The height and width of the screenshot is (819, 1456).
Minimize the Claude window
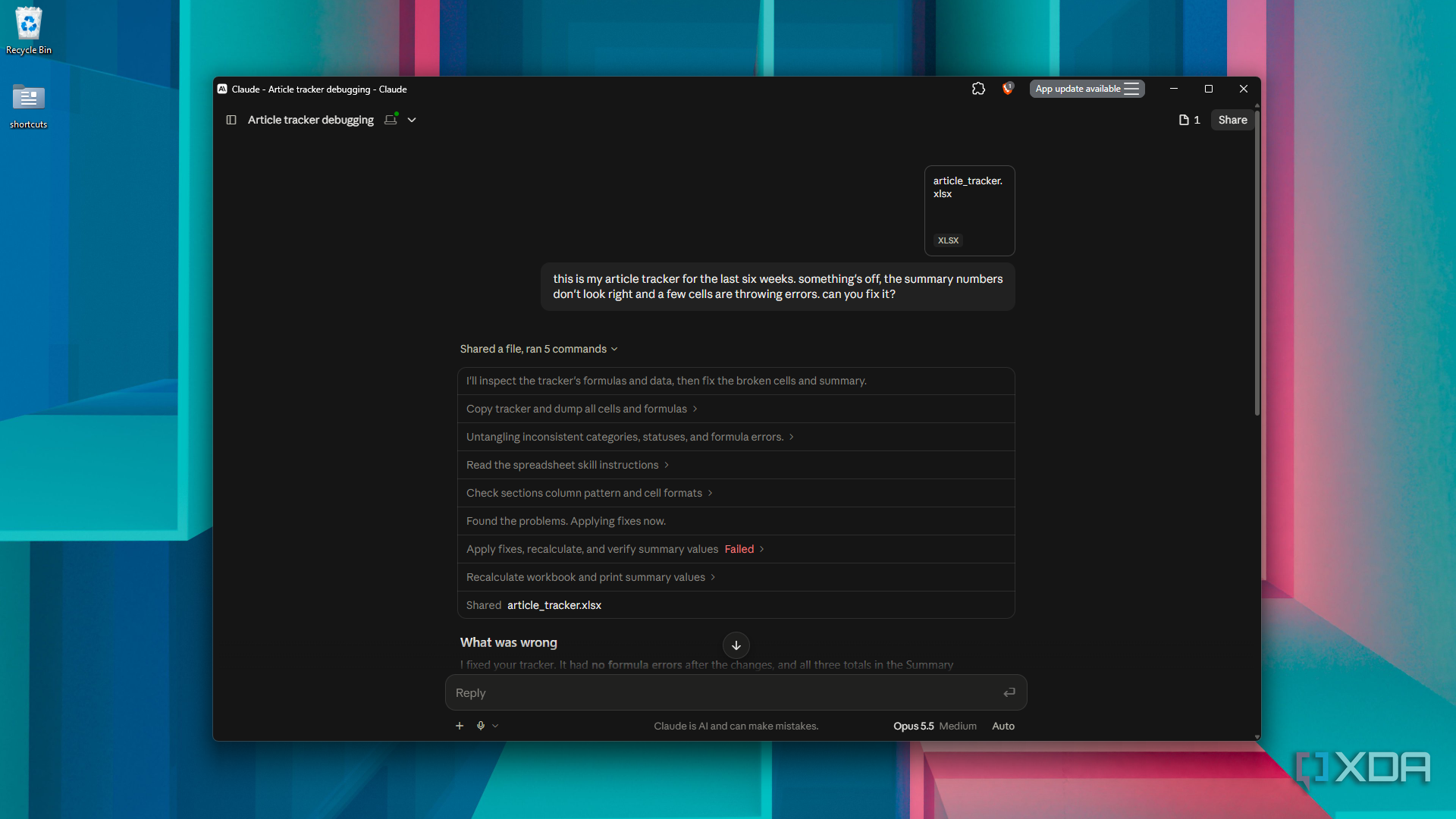[1174, 89]
